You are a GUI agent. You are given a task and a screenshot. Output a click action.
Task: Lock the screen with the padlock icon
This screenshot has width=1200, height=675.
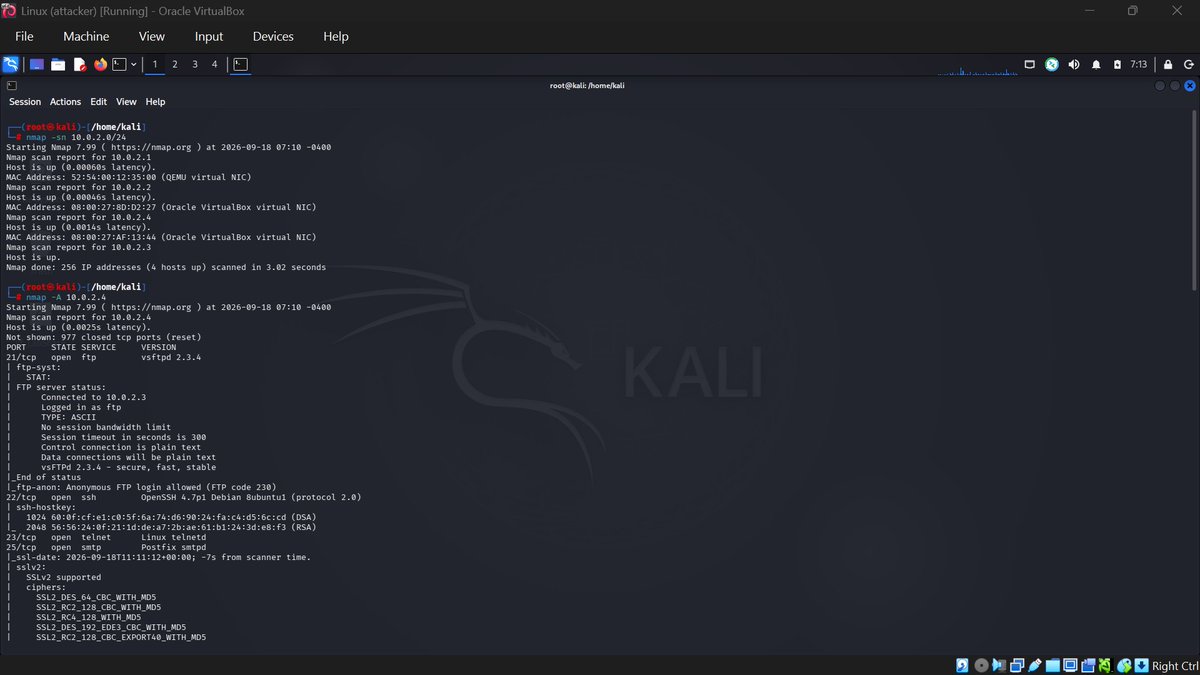pos(1167,65)
